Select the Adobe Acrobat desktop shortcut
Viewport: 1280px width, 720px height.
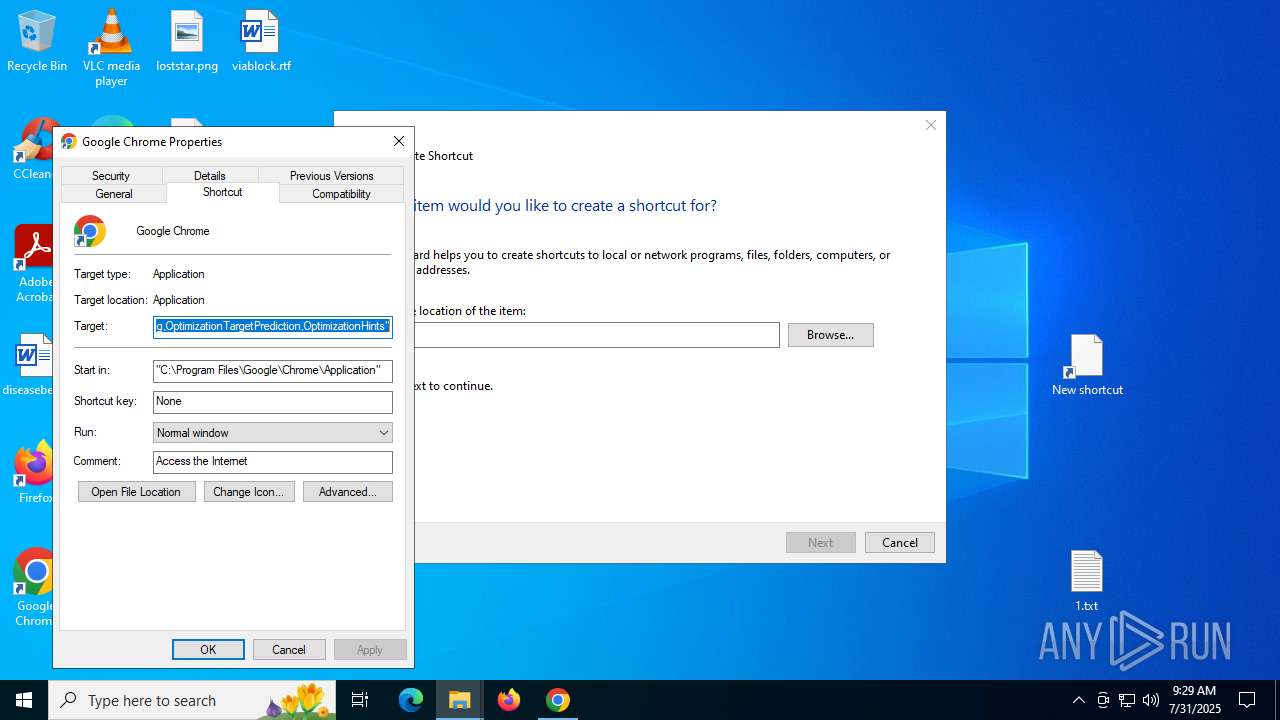coord(33,264)
